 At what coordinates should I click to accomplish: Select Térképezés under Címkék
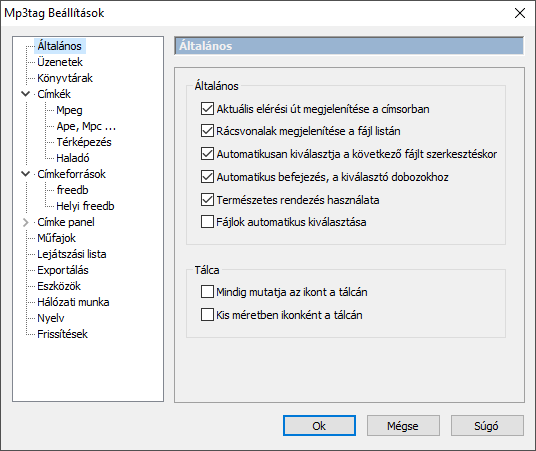coord(84,142)
